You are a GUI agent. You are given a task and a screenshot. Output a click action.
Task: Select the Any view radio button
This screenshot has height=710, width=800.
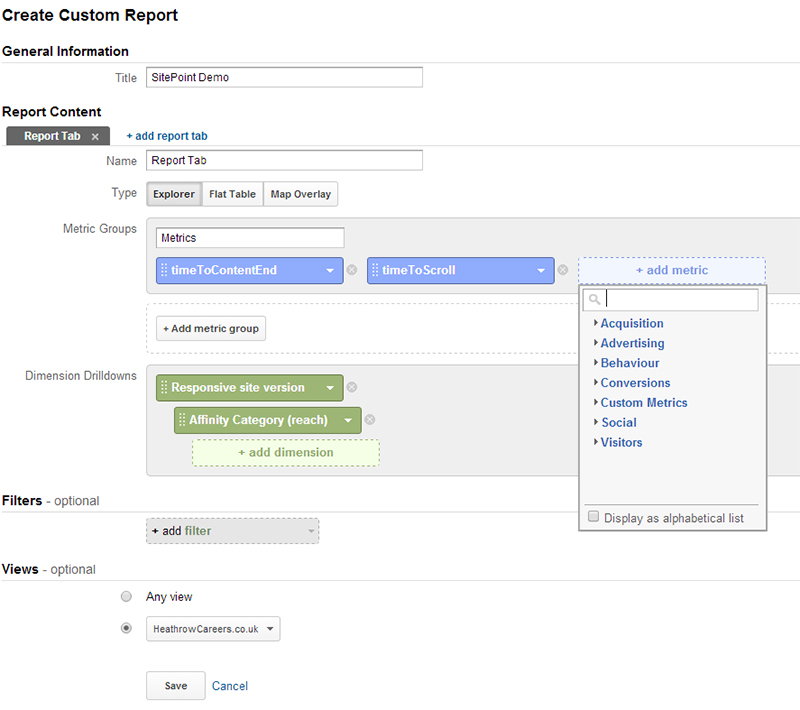(126, 596)
